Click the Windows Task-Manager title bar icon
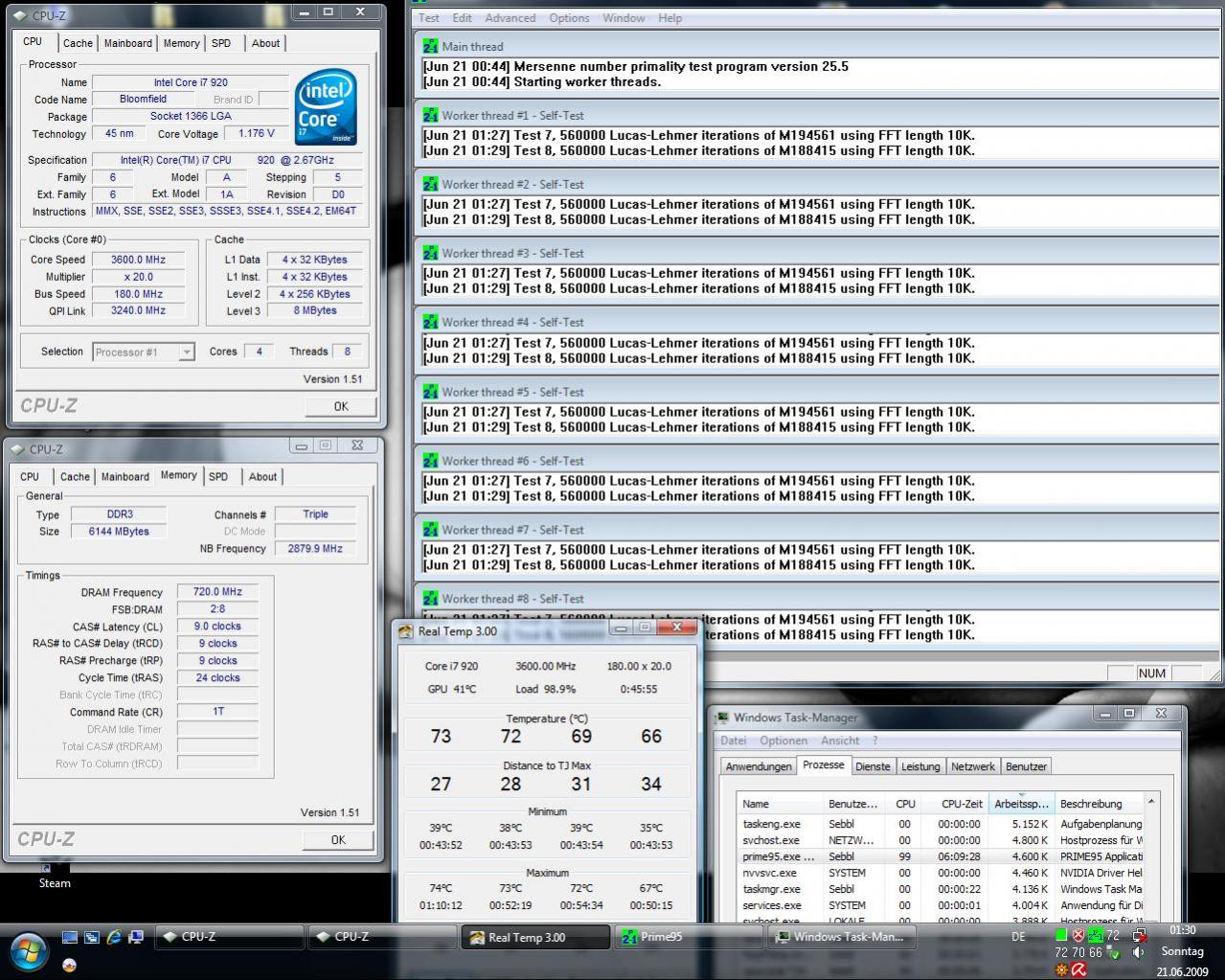 pyautogui.click(x=722, y=718)
